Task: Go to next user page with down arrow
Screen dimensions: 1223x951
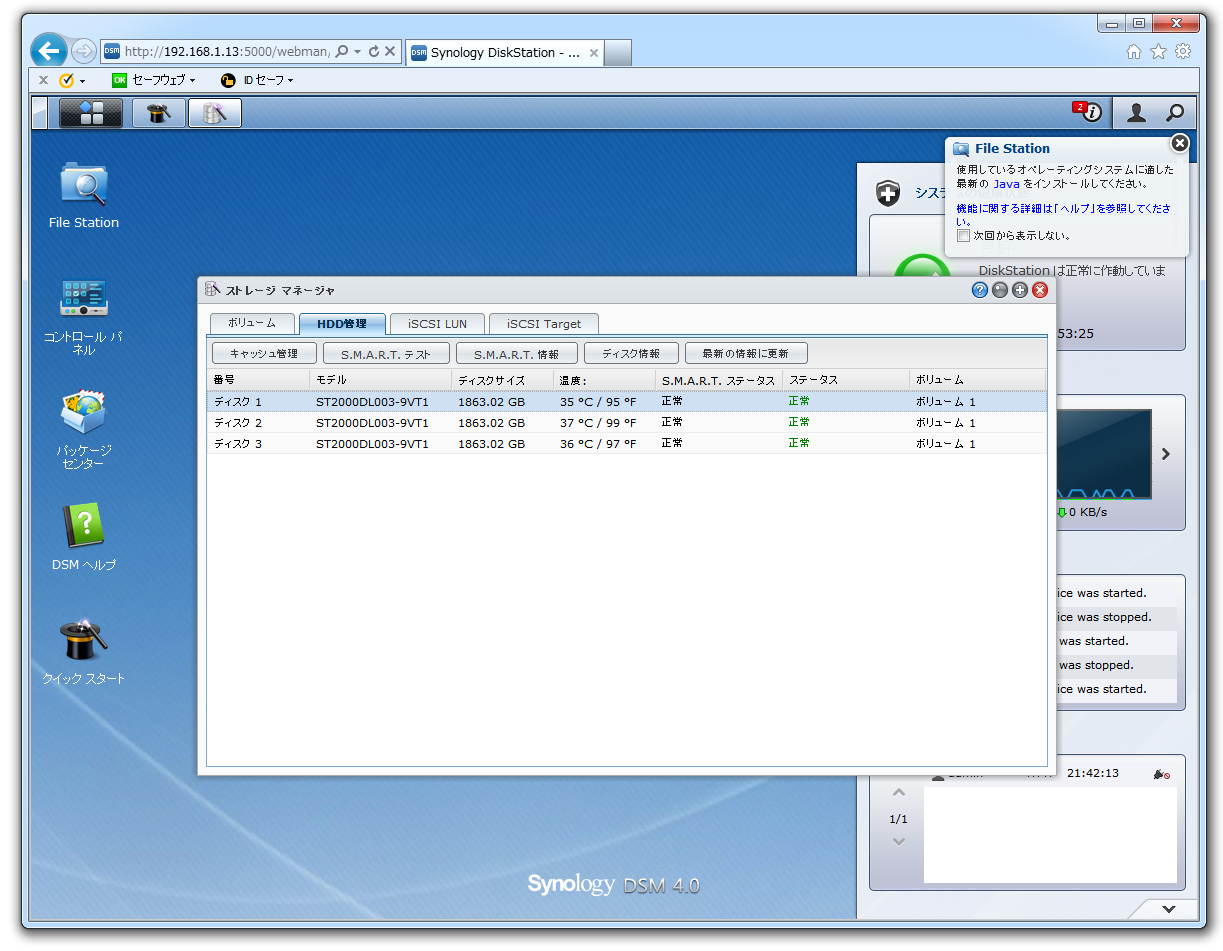Action: [x=898, y=842]
